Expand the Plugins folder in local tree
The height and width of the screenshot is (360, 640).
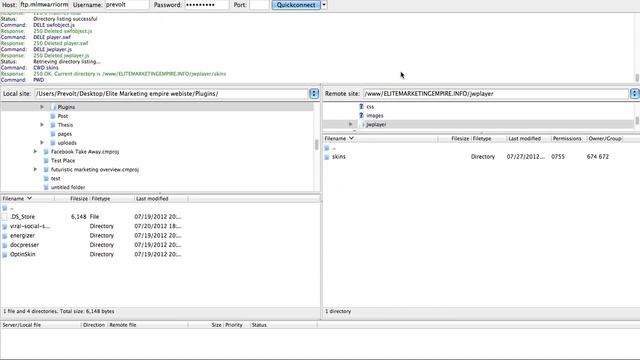(42, 107)
